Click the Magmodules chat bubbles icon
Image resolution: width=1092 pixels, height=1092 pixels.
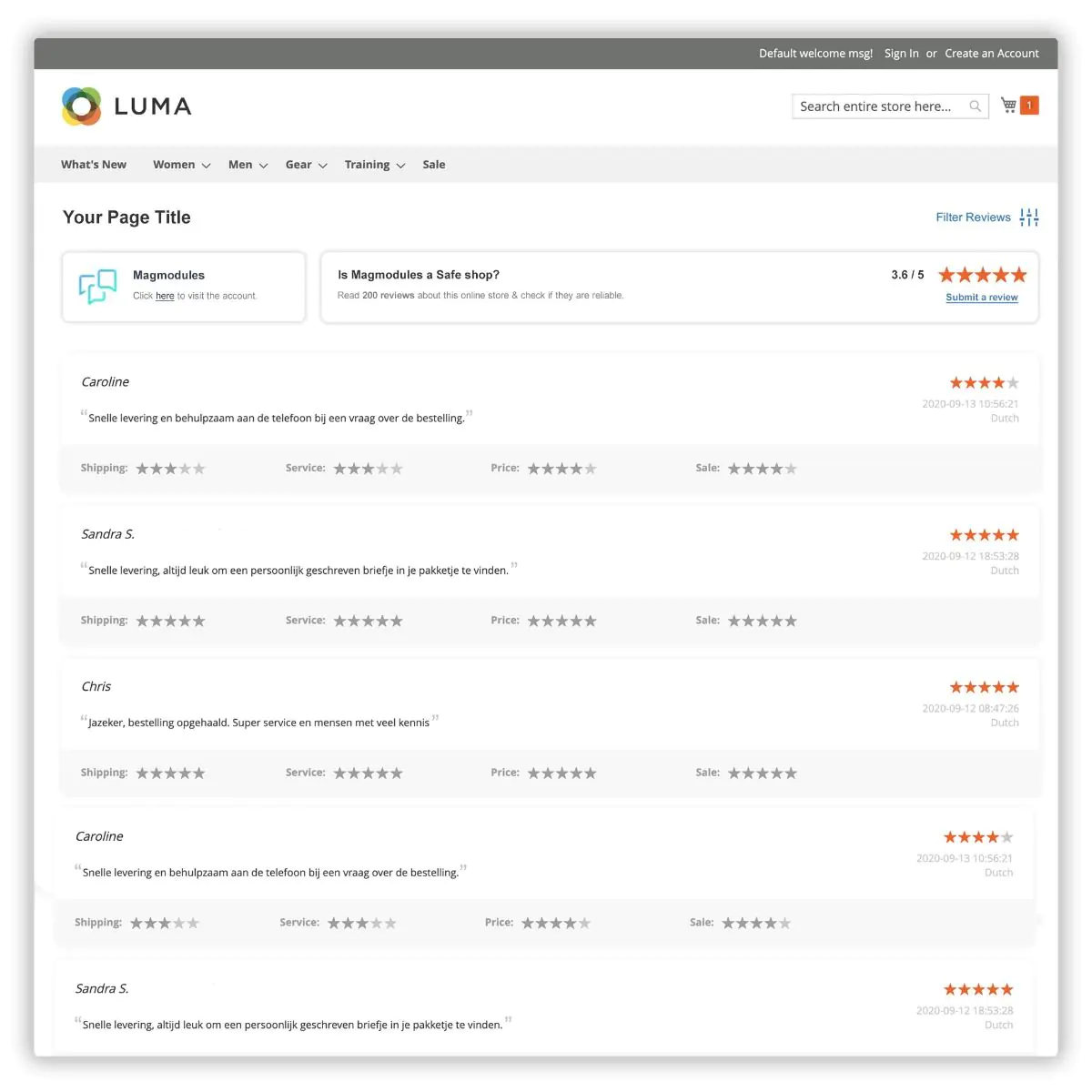[97, 287]
